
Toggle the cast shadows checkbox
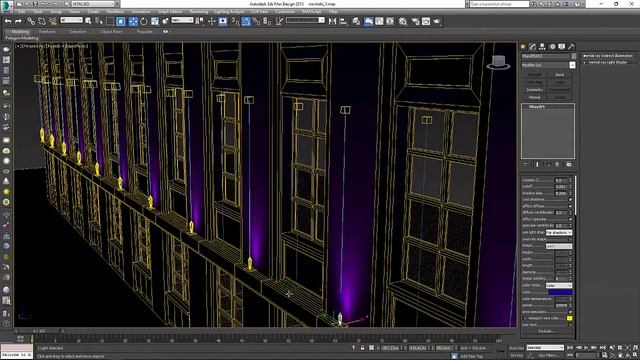(571, 200)
